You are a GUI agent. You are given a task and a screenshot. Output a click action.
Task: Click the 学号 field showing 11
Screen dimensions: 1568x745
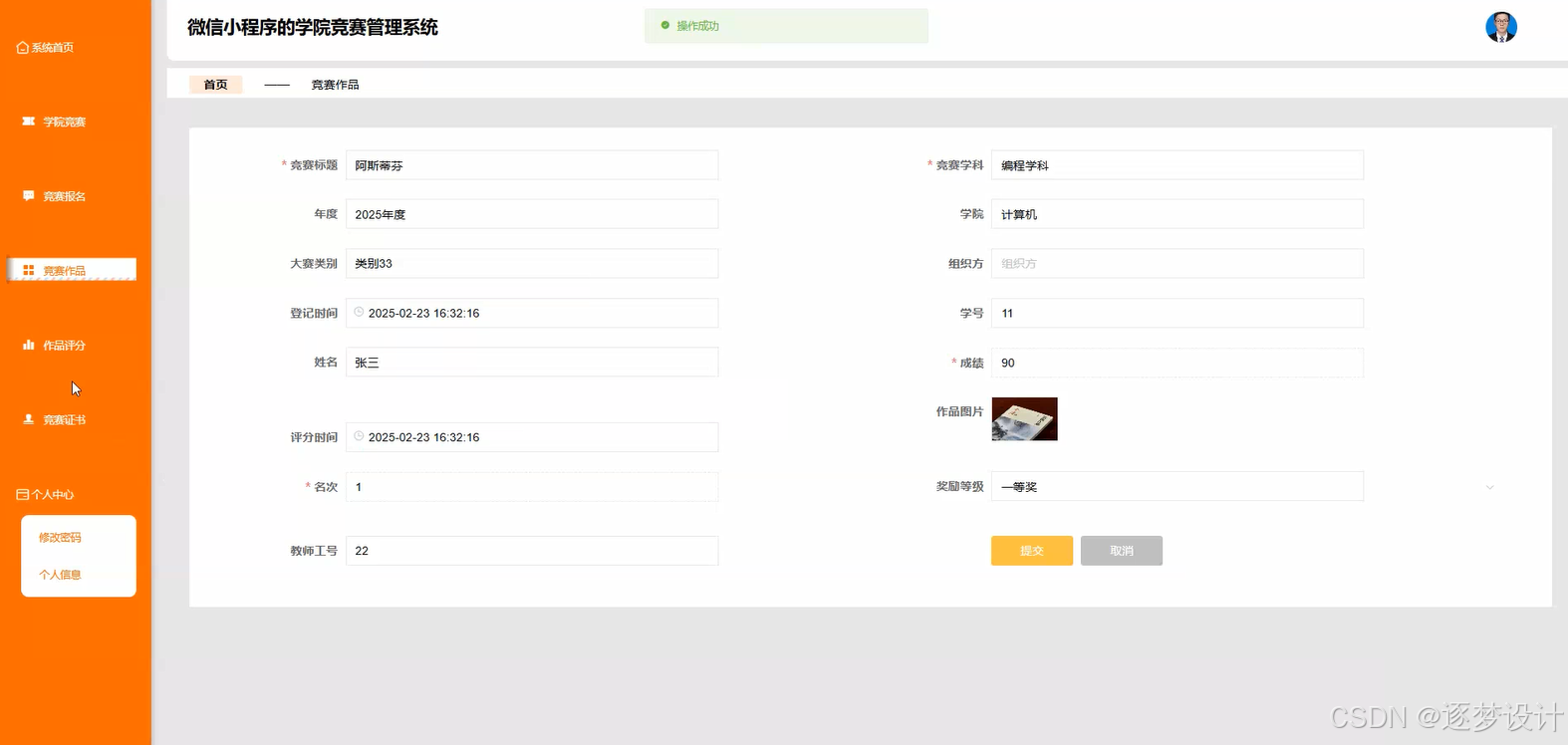click(1176, 313)
